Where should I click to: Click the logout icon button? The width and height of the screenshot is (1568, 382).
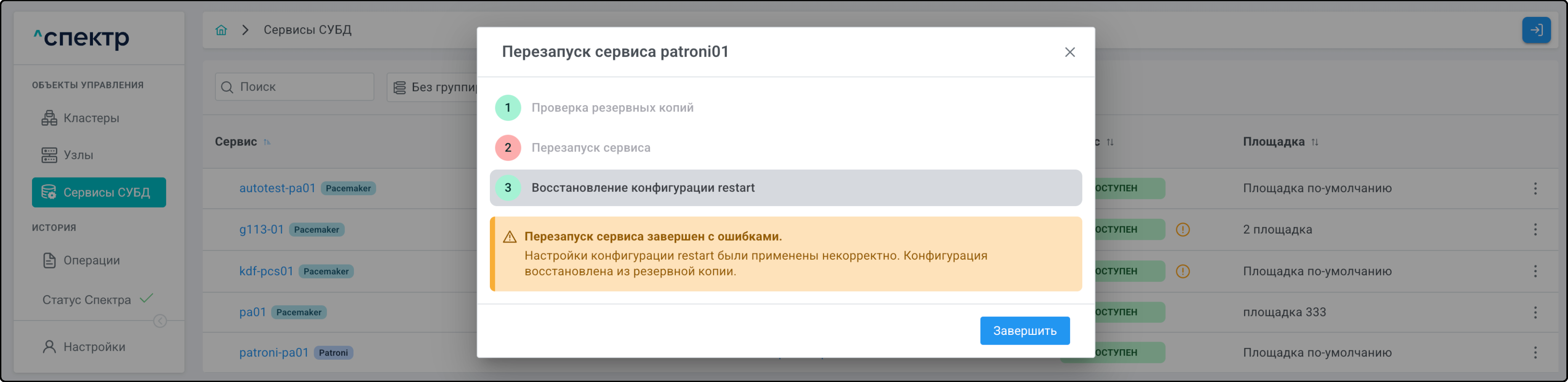coord(1536,30)
